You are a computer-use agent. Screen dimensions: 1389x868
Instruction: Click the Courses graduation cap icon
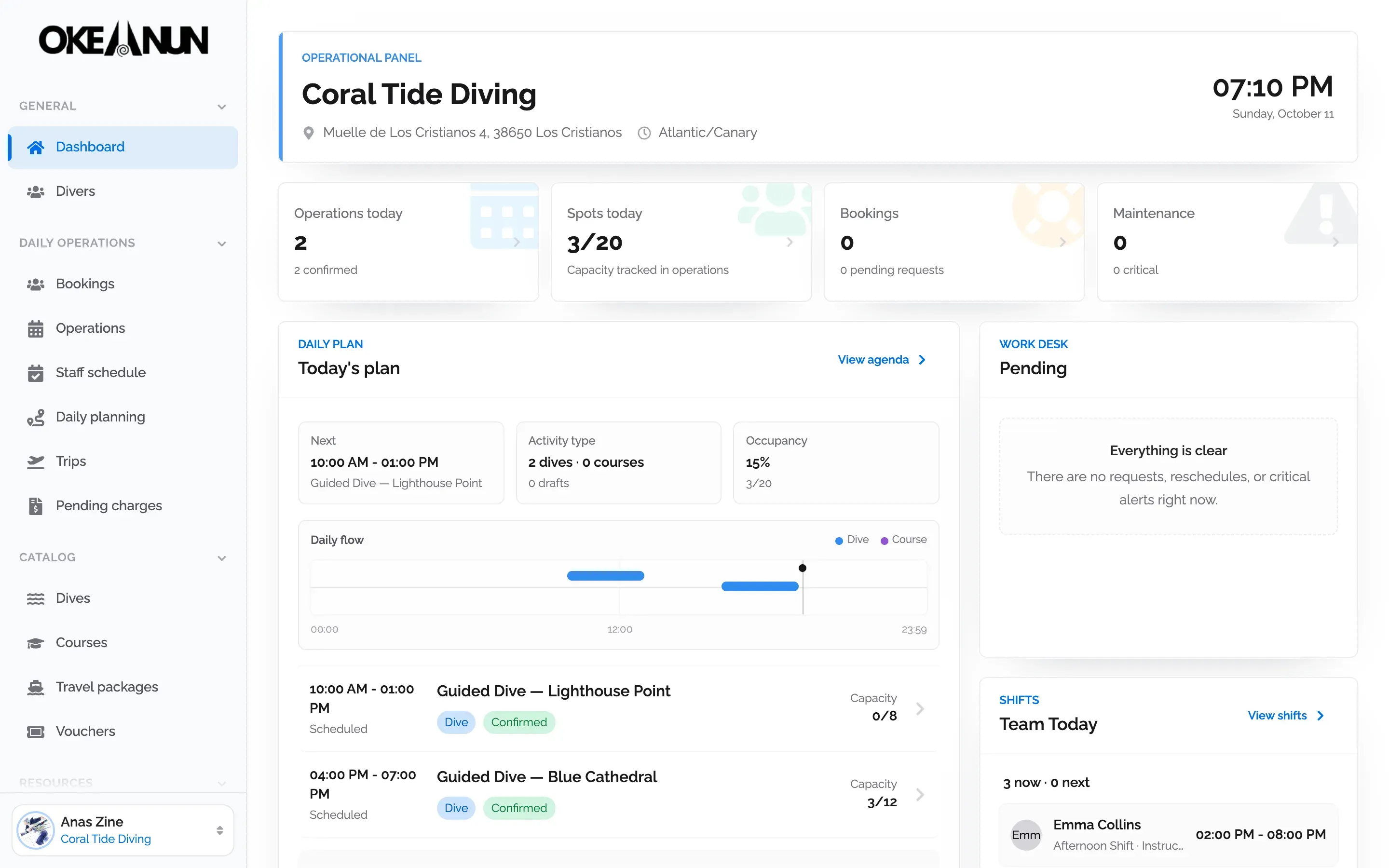pyautogui.click(x=36, y=643)
